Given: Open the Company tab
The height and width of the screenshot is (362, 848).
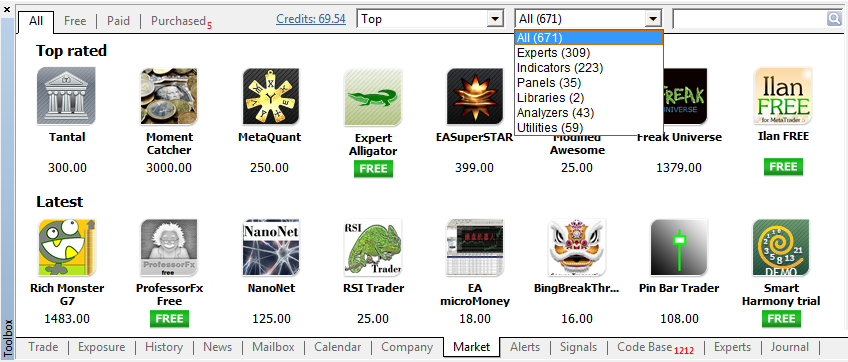Looking at the screenshot, I should click(x=407, y=347).
